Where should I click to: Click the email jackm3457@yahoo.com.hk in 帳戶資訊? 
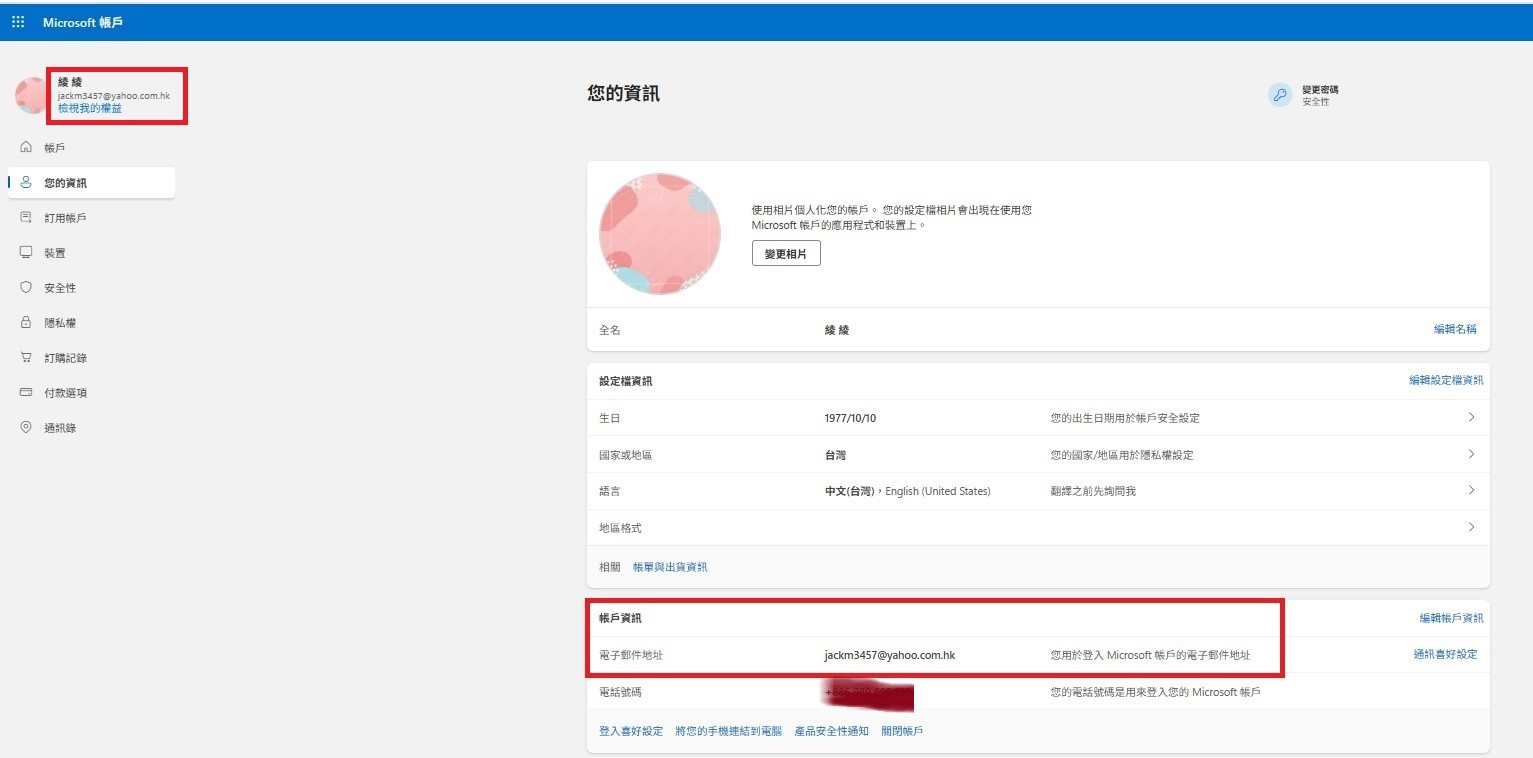890,655
